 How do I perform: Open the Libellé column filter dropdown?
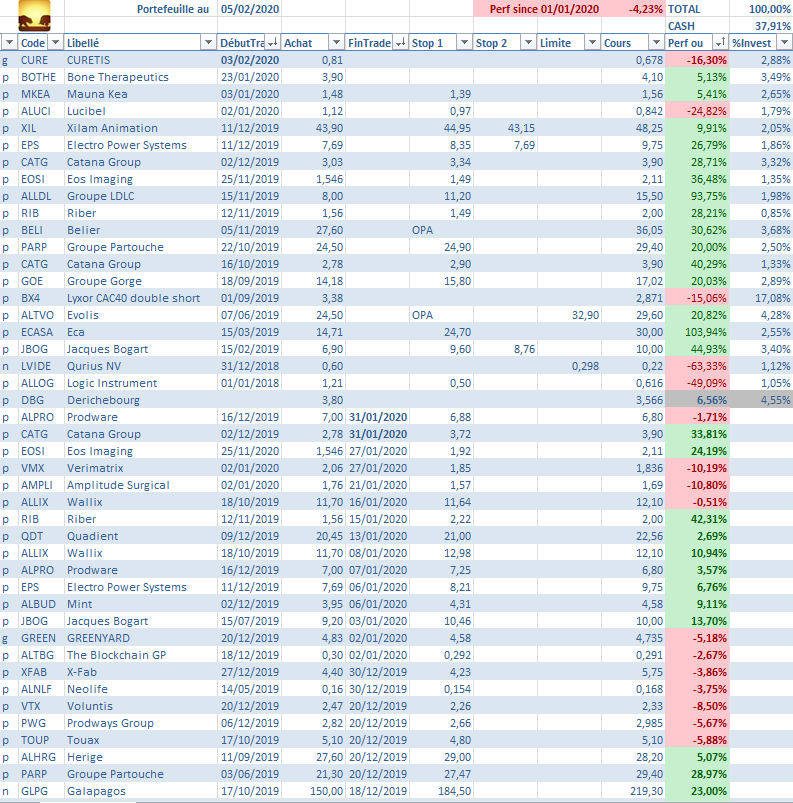click(208, 43)
